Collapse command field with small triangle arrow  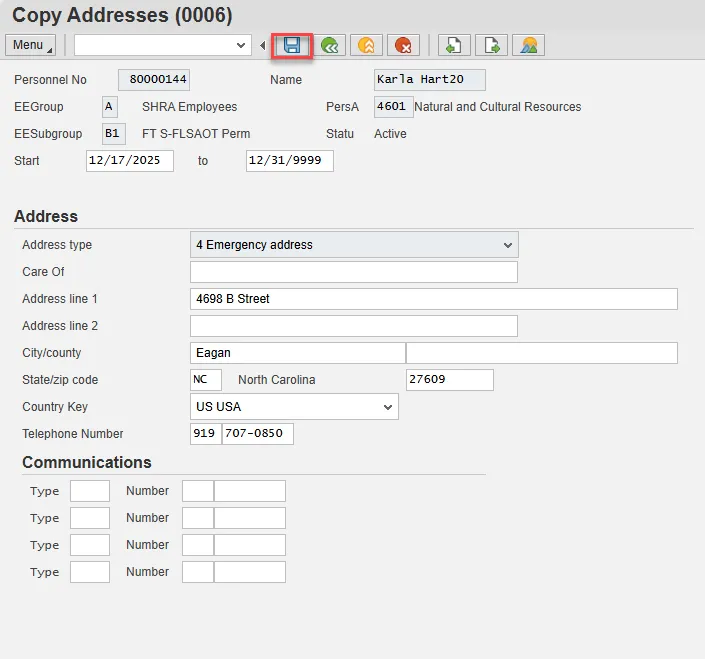point(262,45)
